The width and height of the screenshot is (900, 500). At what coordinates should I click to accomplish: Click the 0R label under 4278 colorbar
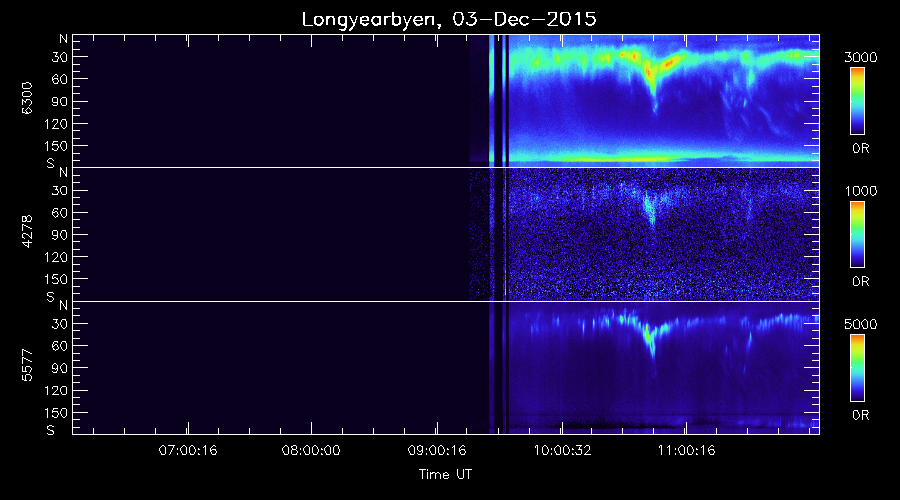(x=860, y=282)
